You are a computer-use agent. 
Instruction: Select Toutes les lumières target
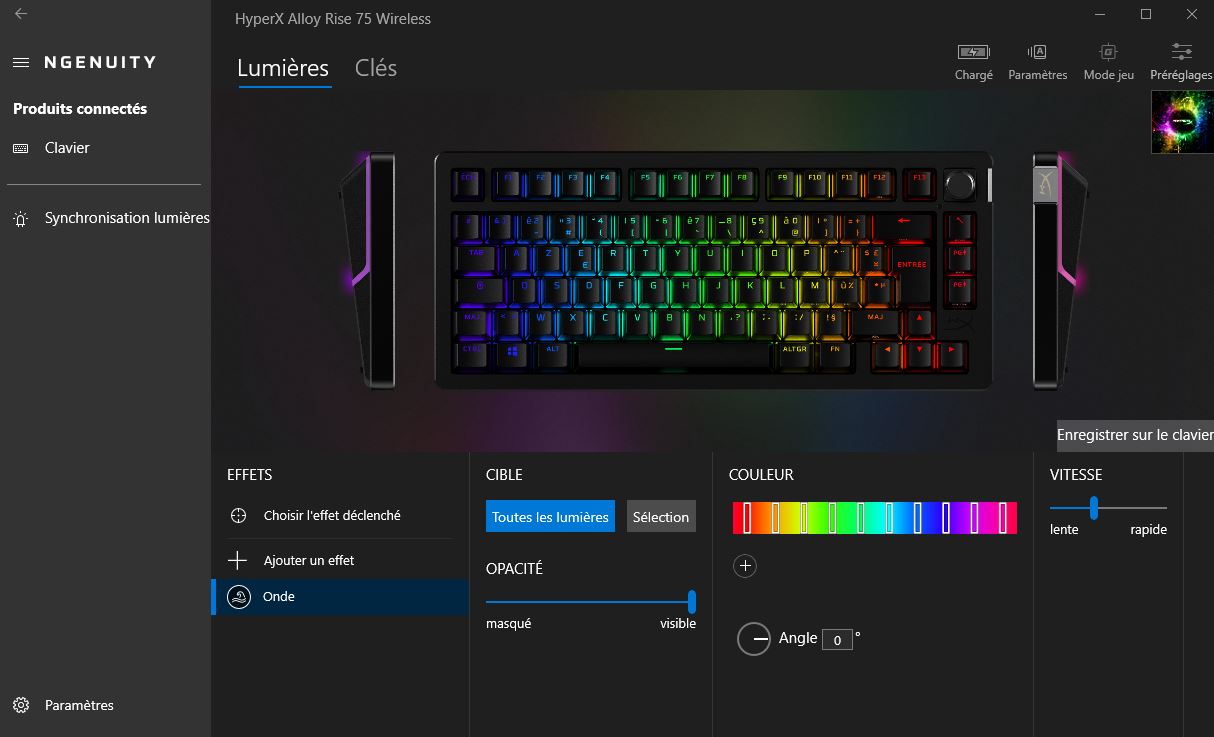[x=550, y=517]
